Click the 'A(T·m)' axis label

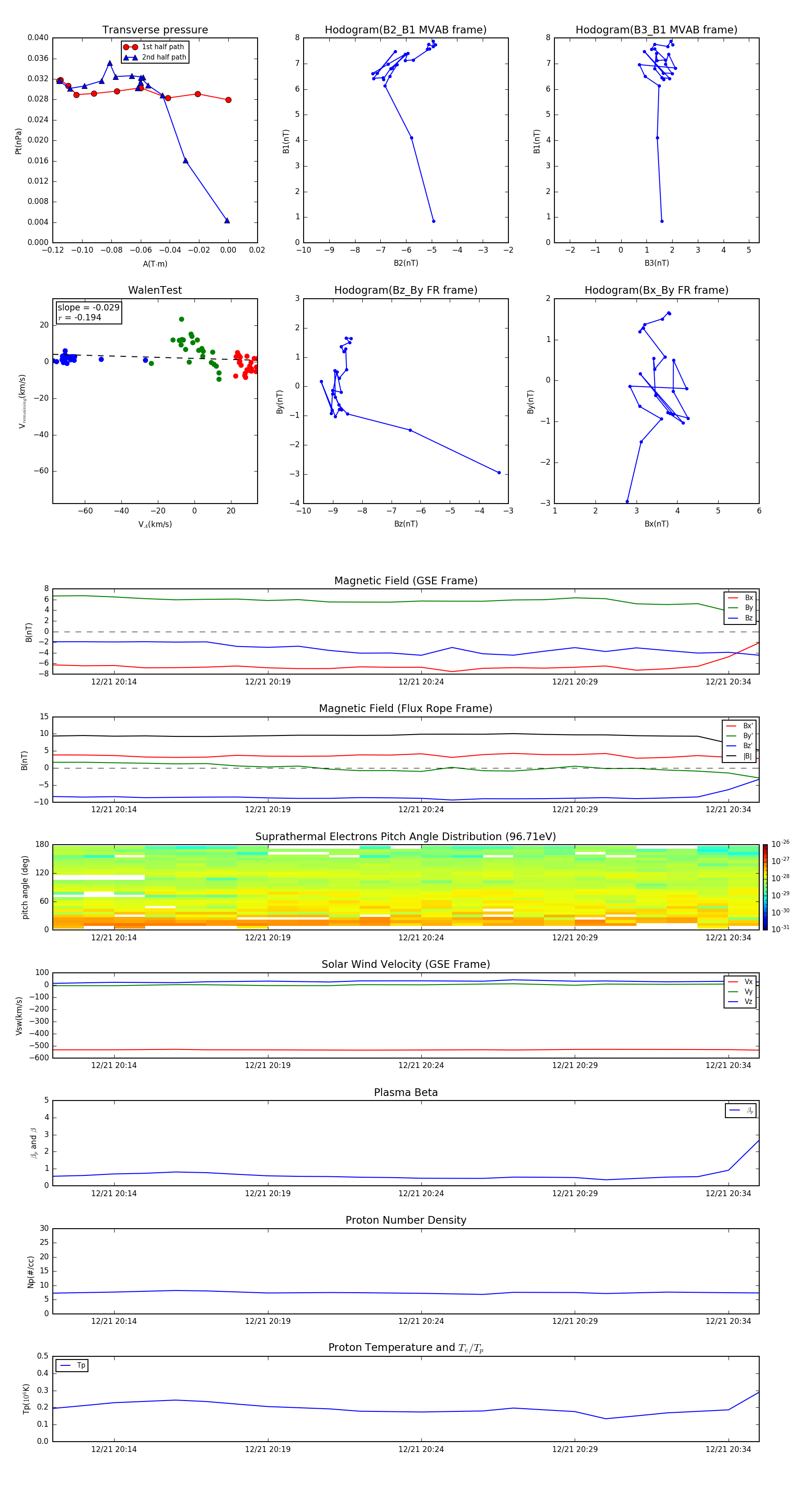[x=155, y=264]
